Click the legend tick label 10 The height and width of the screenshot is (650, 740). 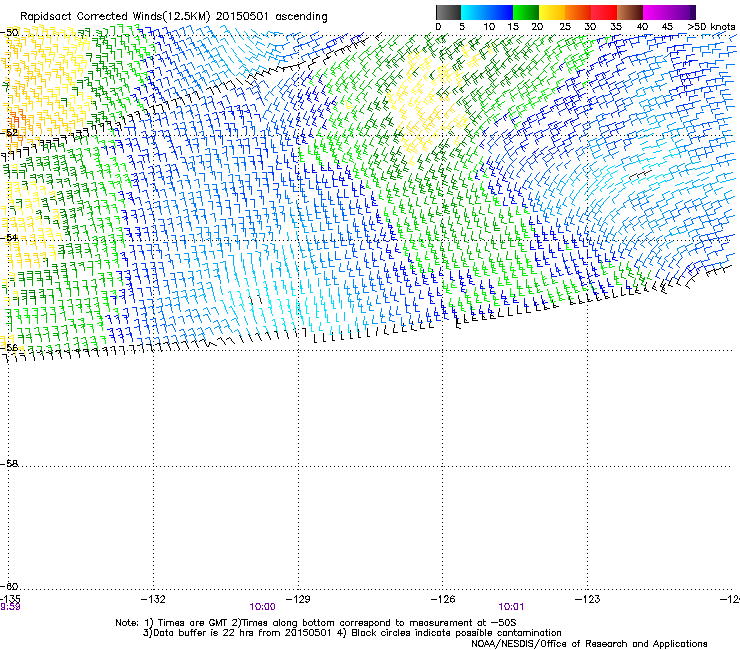[x=489, y=26]
